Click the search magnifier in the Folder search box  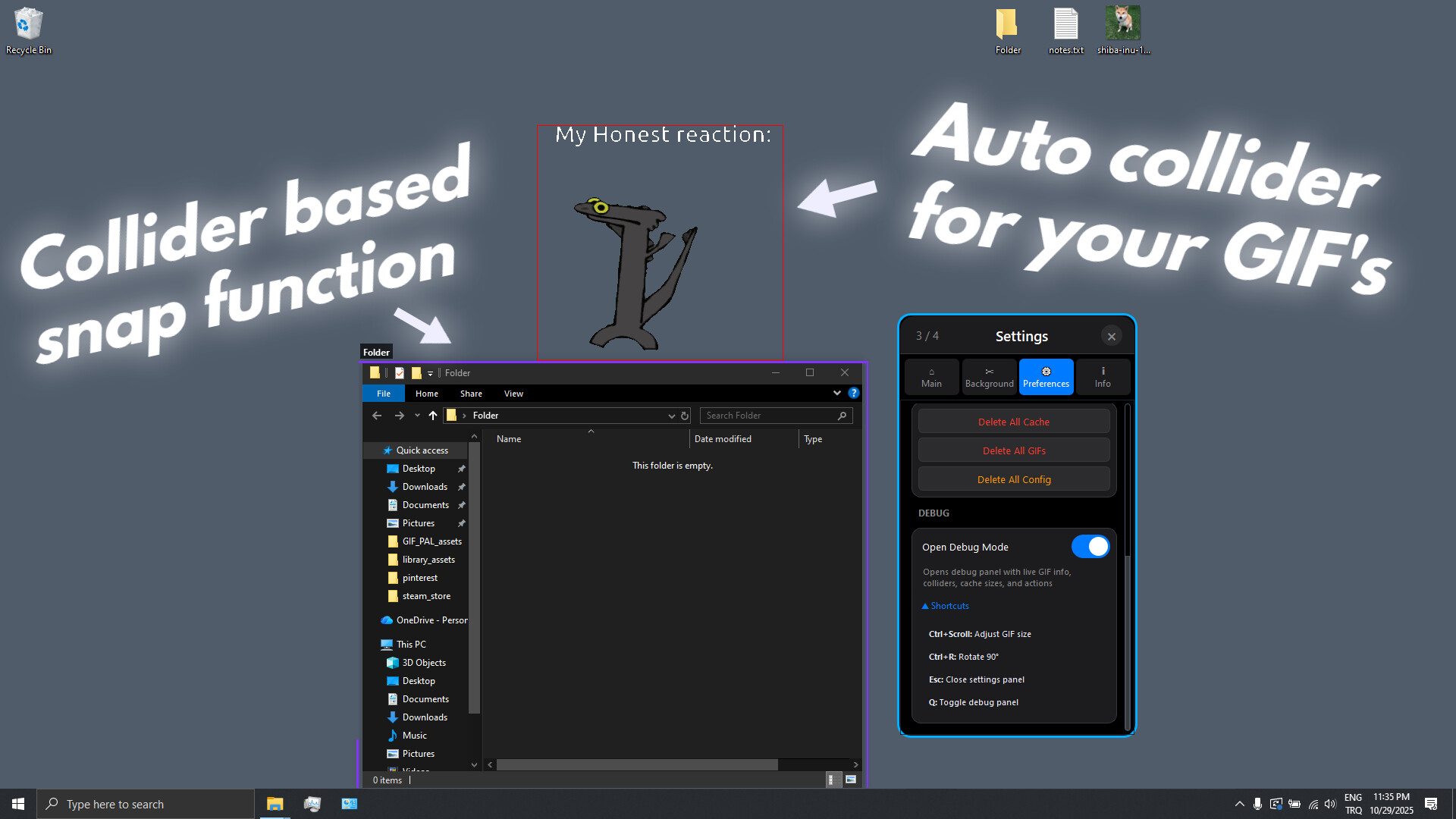pyautogui.click(x=842, y=416)
